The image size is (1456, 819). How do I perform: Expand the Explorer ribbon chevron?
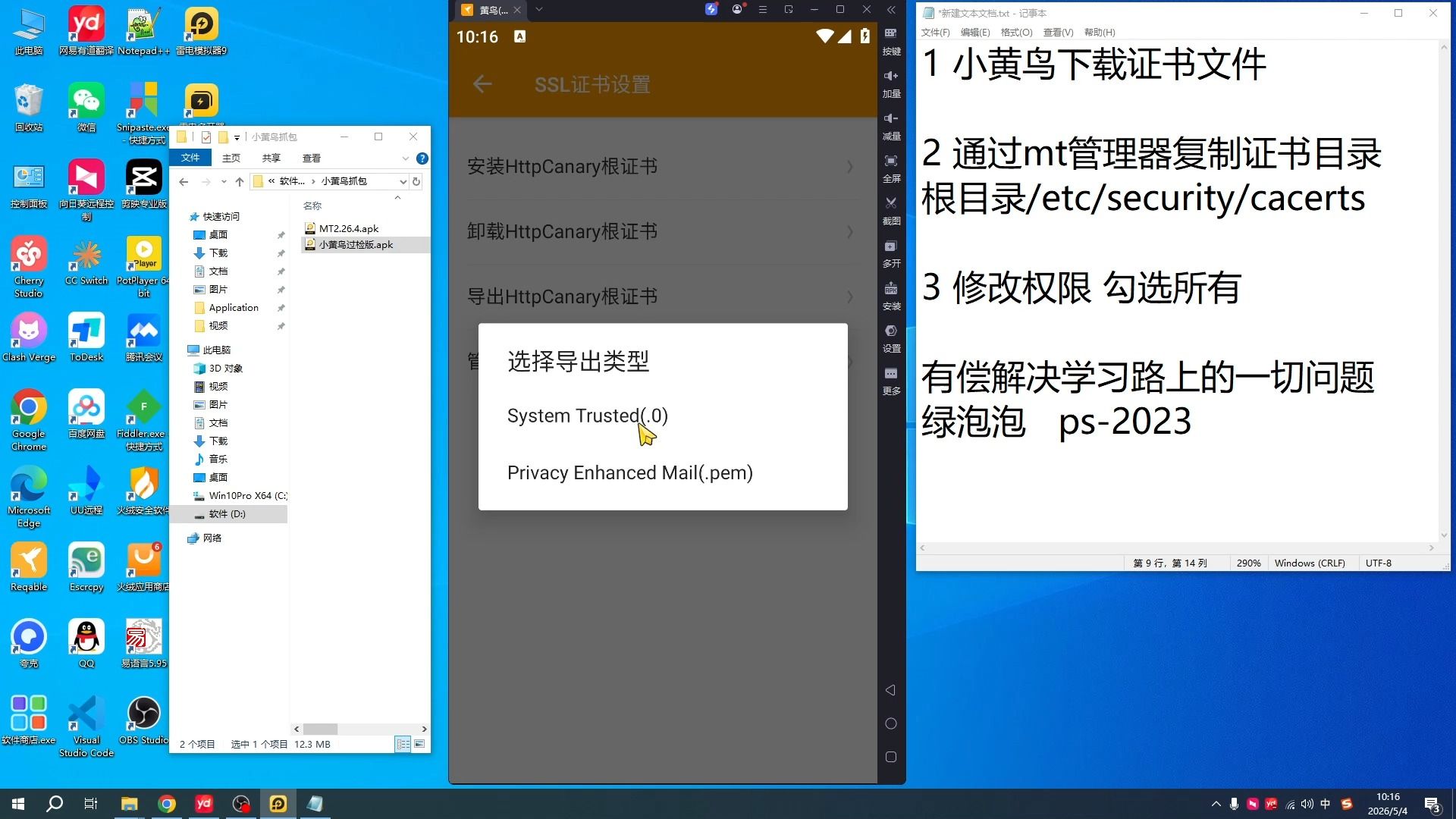pyautogui.click(x=405, y=158)
